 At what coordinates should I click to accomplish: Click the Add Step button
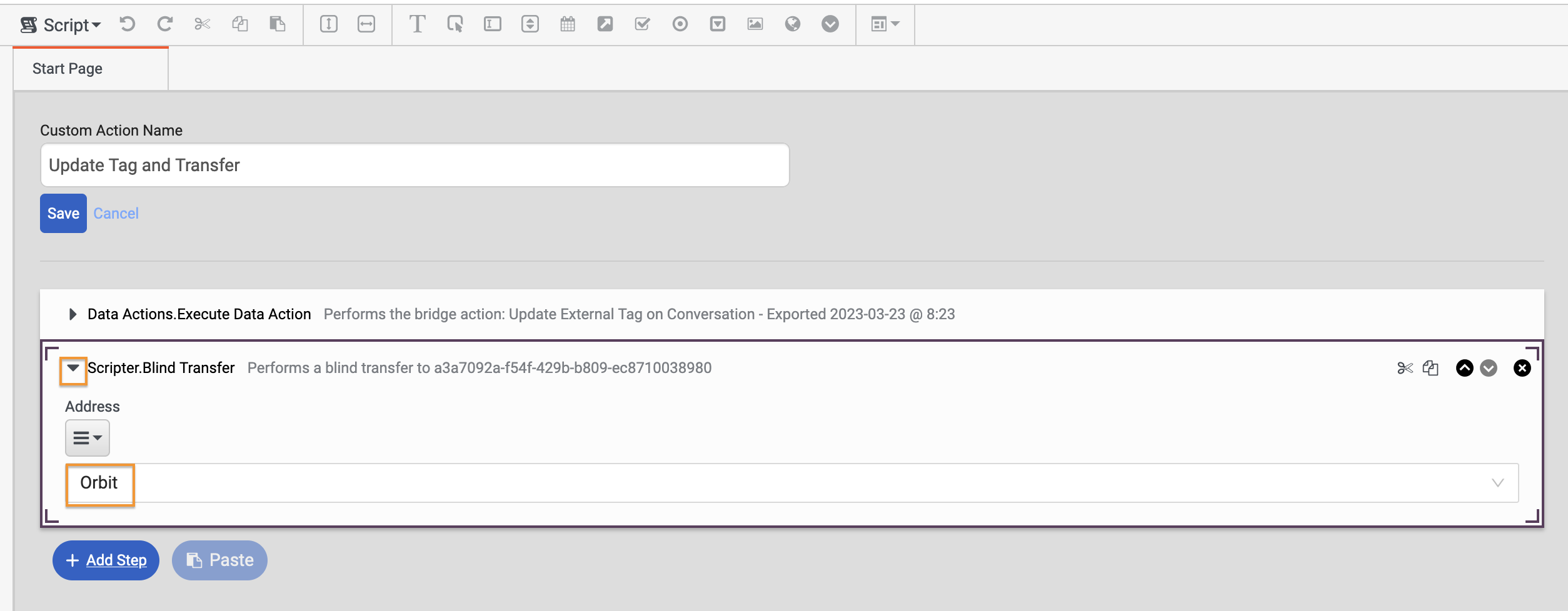tap(105, 560)
